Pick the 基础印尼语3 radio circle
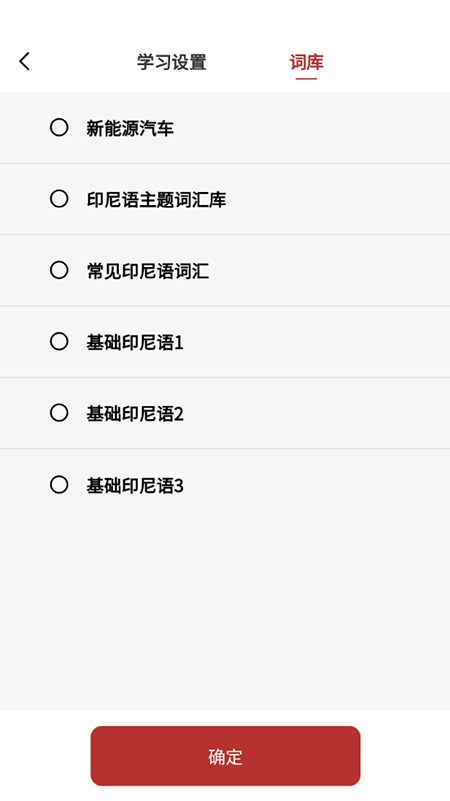This screenshot has width=450, height=801. click(x=59, y=484)
